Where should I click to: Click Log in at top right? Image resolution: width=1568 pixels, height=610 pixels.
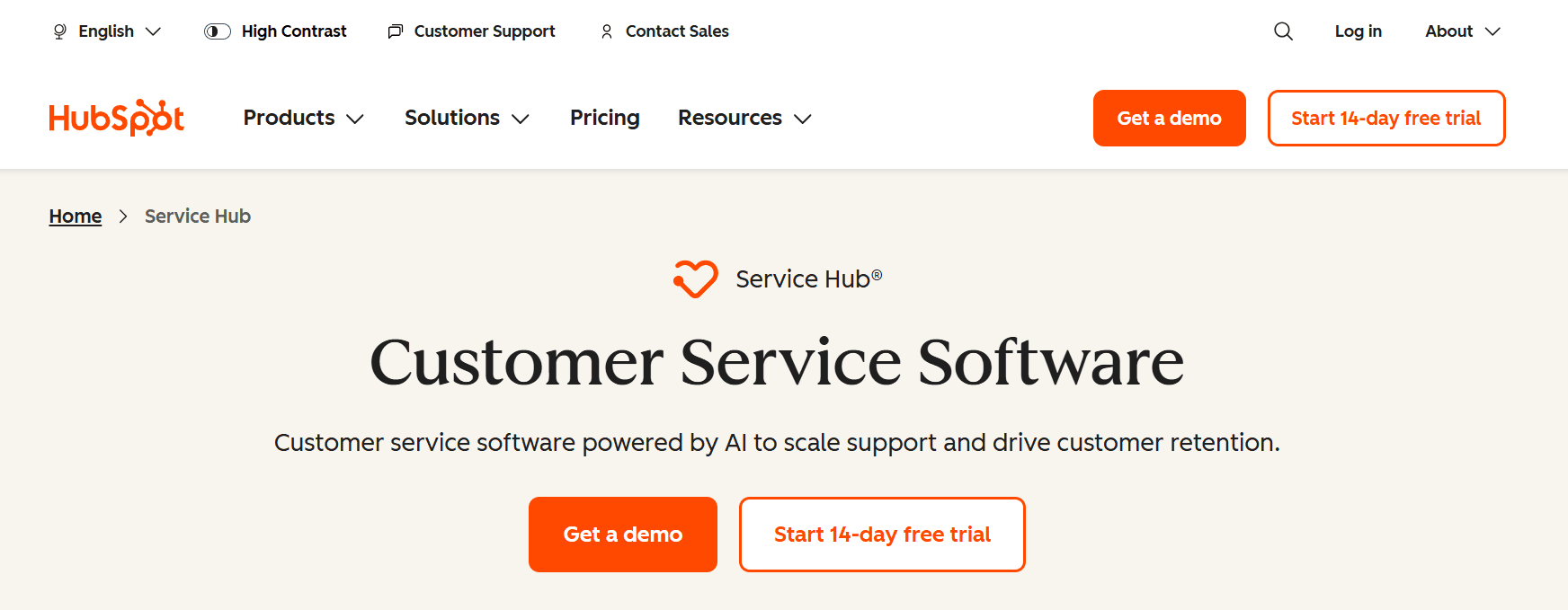[1358, 31]
